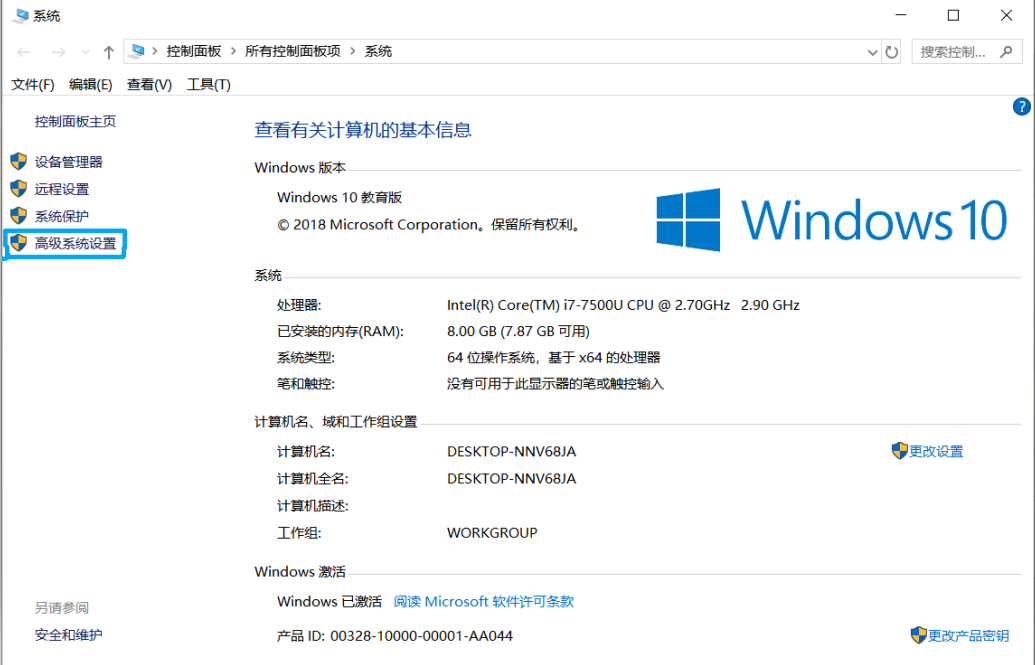Screen dimensions: 1035x665
Task: Click 查看有关计算机的基本信息 heading
Action: point(363,130)
